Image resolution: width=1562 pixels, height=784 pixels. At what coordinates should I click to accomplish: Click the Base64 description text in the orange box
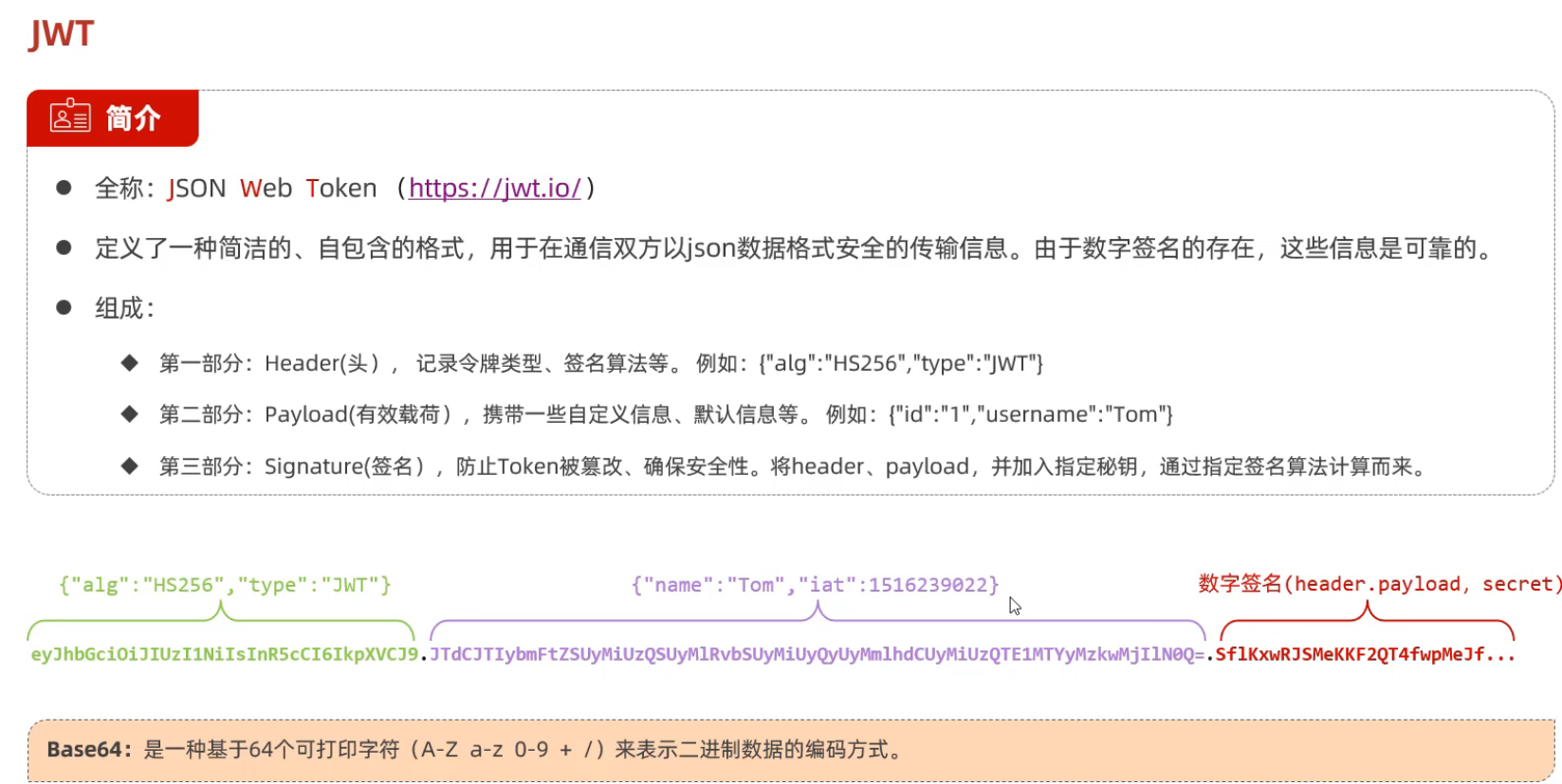pos(474,750)
